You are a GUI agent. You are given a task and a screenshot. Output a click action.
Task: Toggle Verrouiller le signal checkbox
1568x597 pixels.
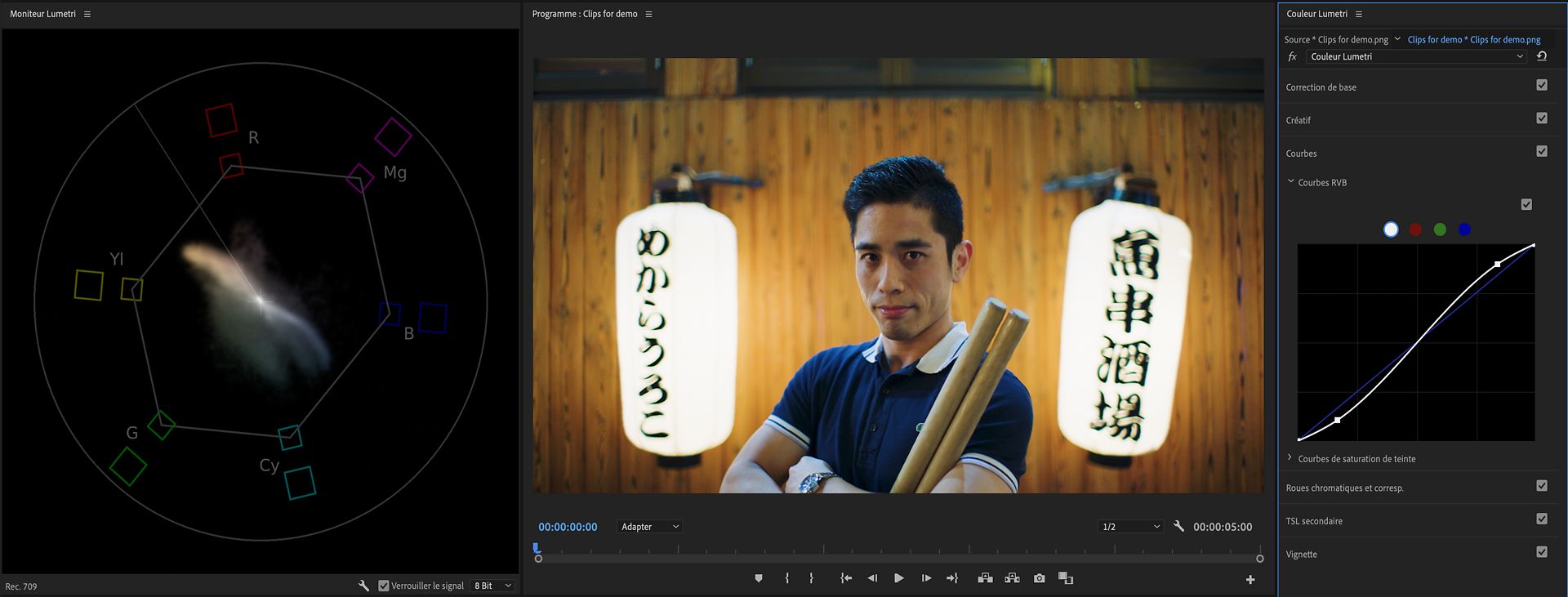(384, 586)
